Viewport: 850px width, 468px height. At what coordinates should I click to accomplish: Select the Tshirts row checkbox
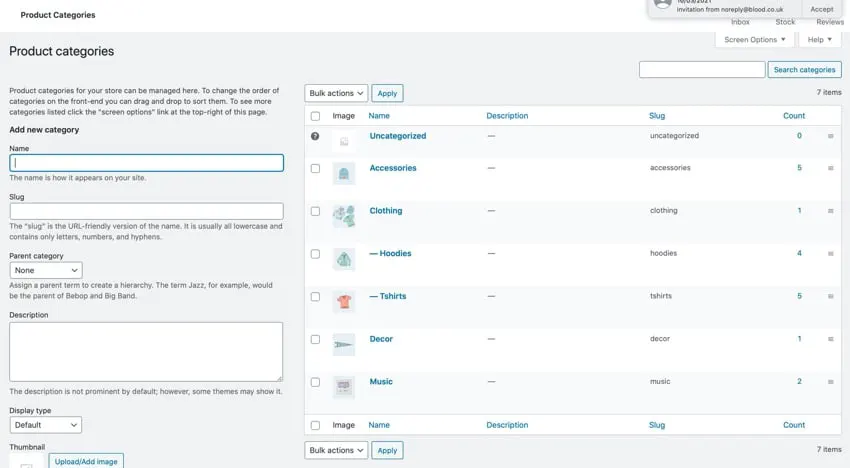point(315,297)
